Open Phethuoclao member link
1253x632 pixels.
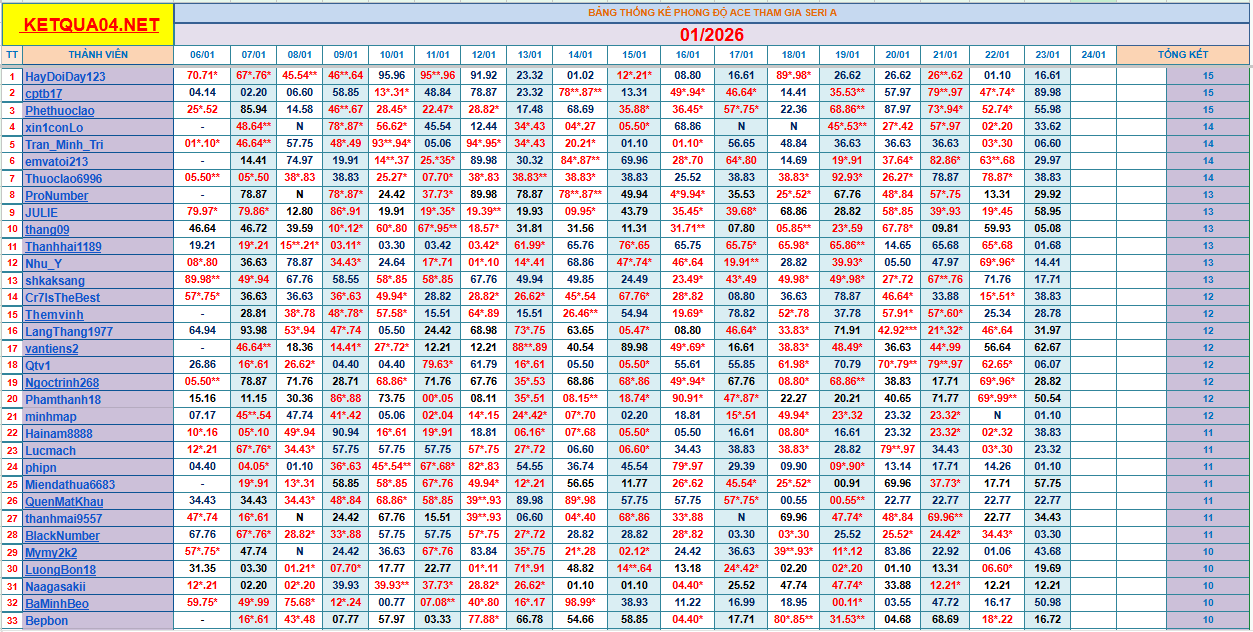60,111
